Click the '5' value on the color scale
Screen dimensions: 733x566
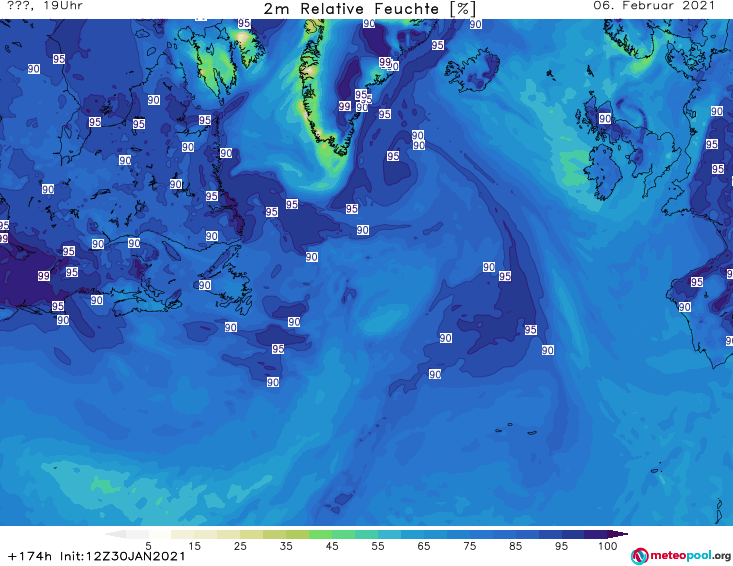(x=148, y=546)
